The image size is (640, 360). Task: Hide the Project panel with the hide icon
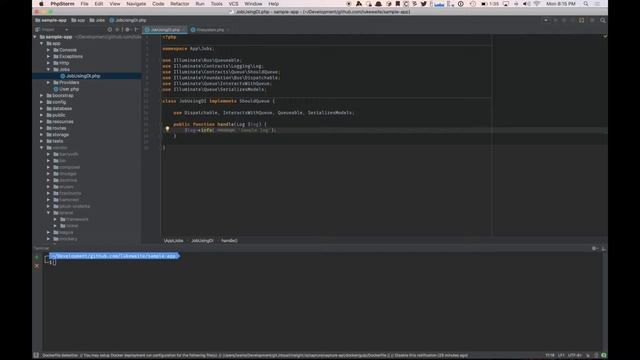136,29
